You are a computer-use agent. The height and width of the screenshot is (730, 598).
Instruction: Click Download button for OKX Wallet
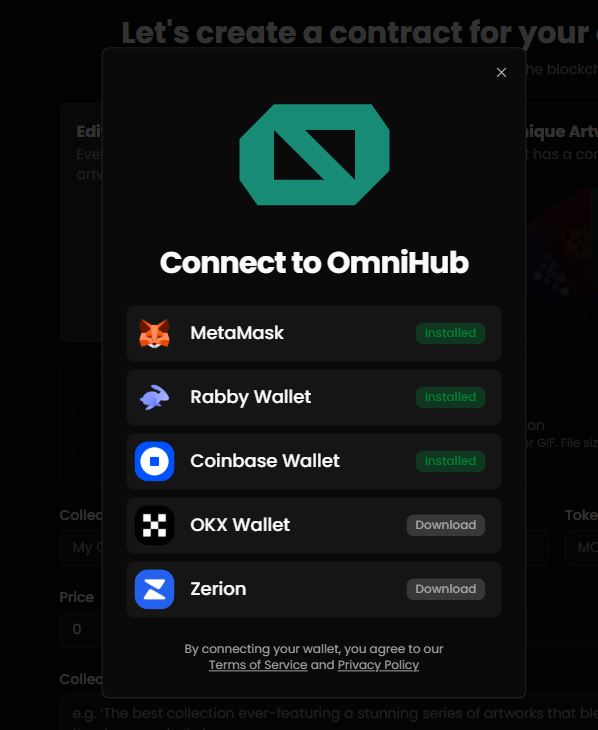(x=446, y=525)
